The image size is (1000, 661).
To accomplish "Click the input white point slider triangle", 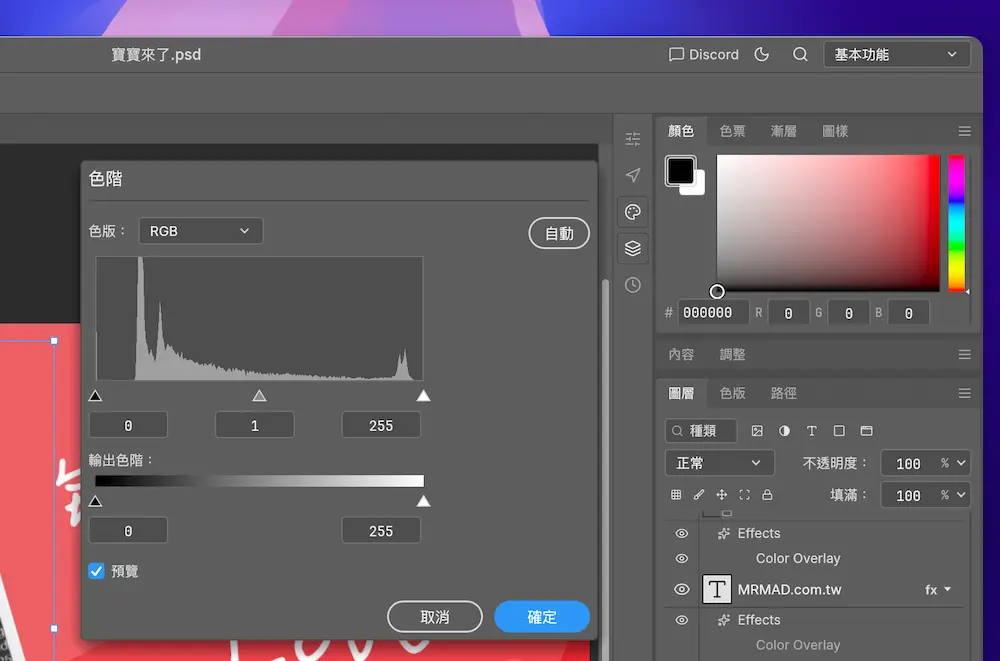I will (x=423, y=396).
